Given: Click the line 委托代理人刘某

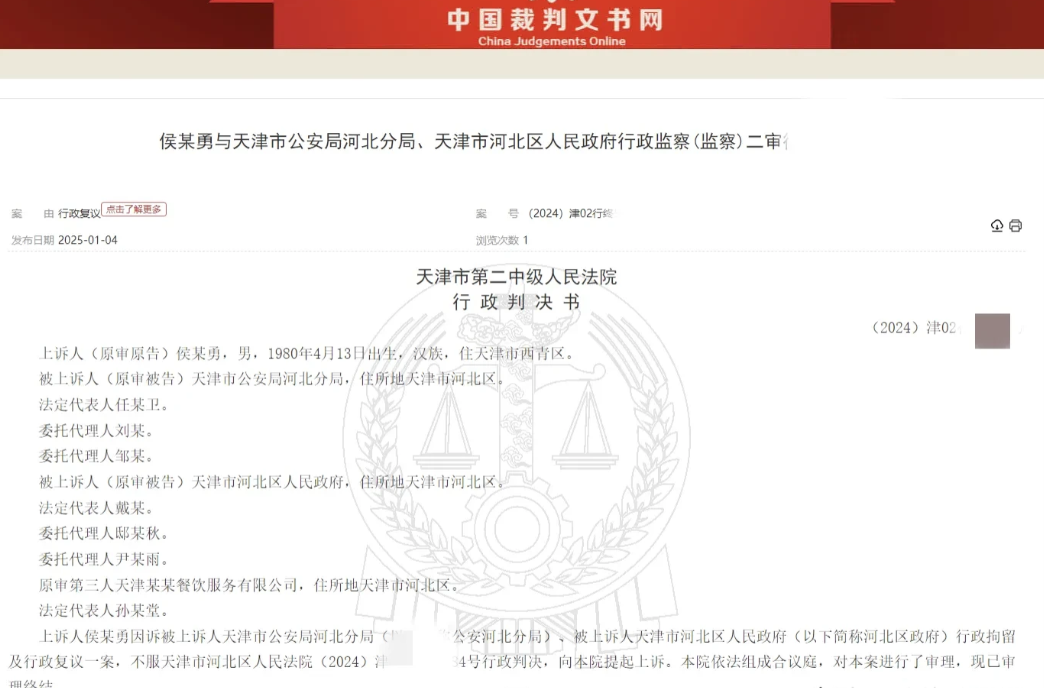Looking at the screenshot, I should pyautogui.click(x=97, y=431).
